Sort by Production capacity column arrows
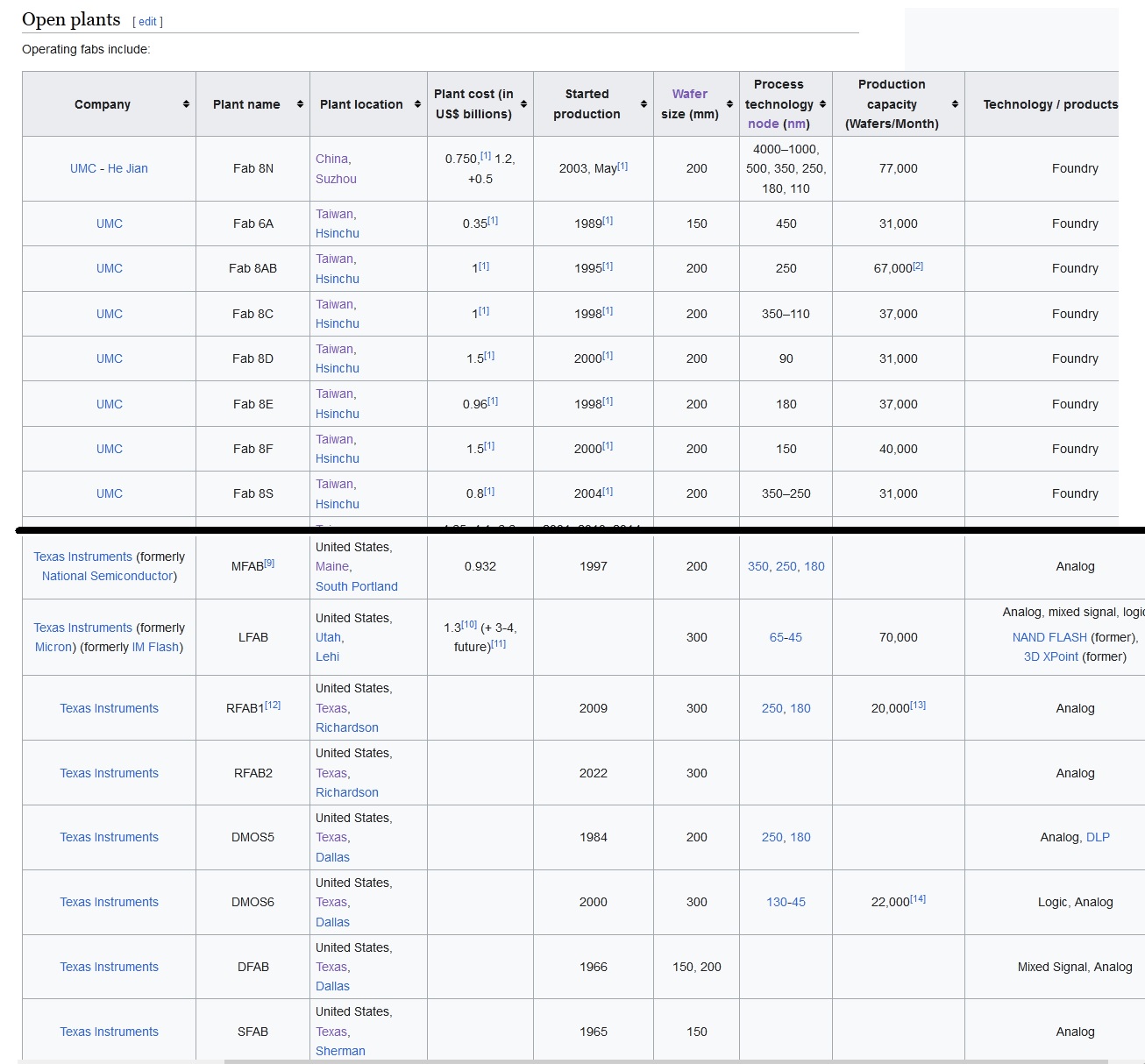 tap(955, 104)
